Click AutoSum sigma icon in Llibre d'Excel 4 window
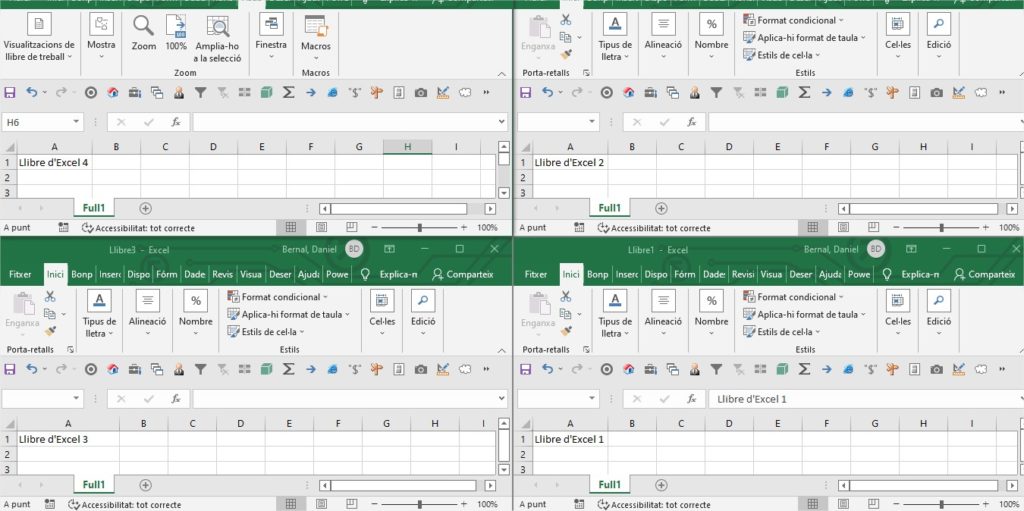This screenshot has width=1024, height=511. pos(288,93)
